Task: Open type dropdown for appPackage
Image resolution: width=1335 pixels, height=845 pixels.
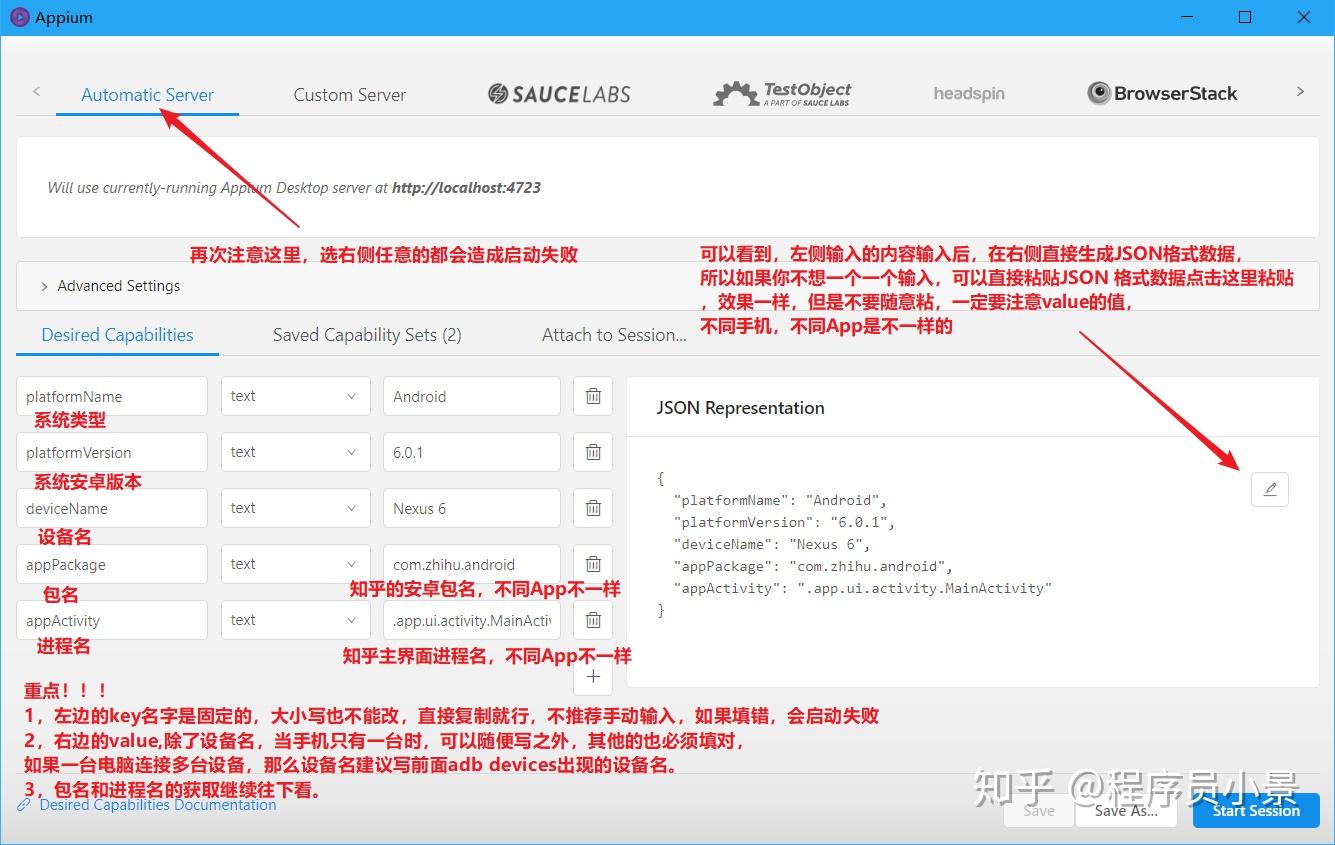Action: [294, 564]
